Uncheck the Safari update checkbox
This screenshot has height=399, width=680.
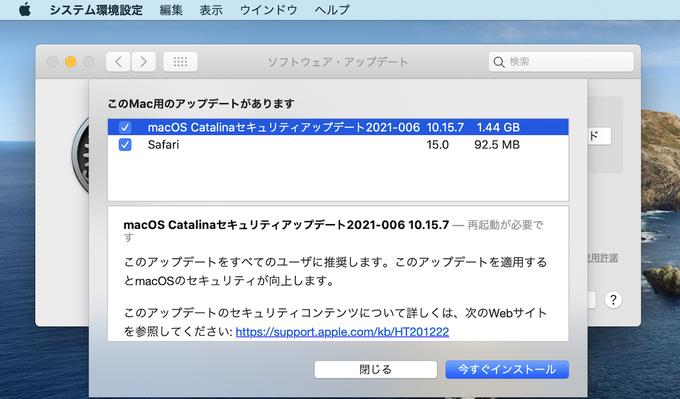click(125, 144)
